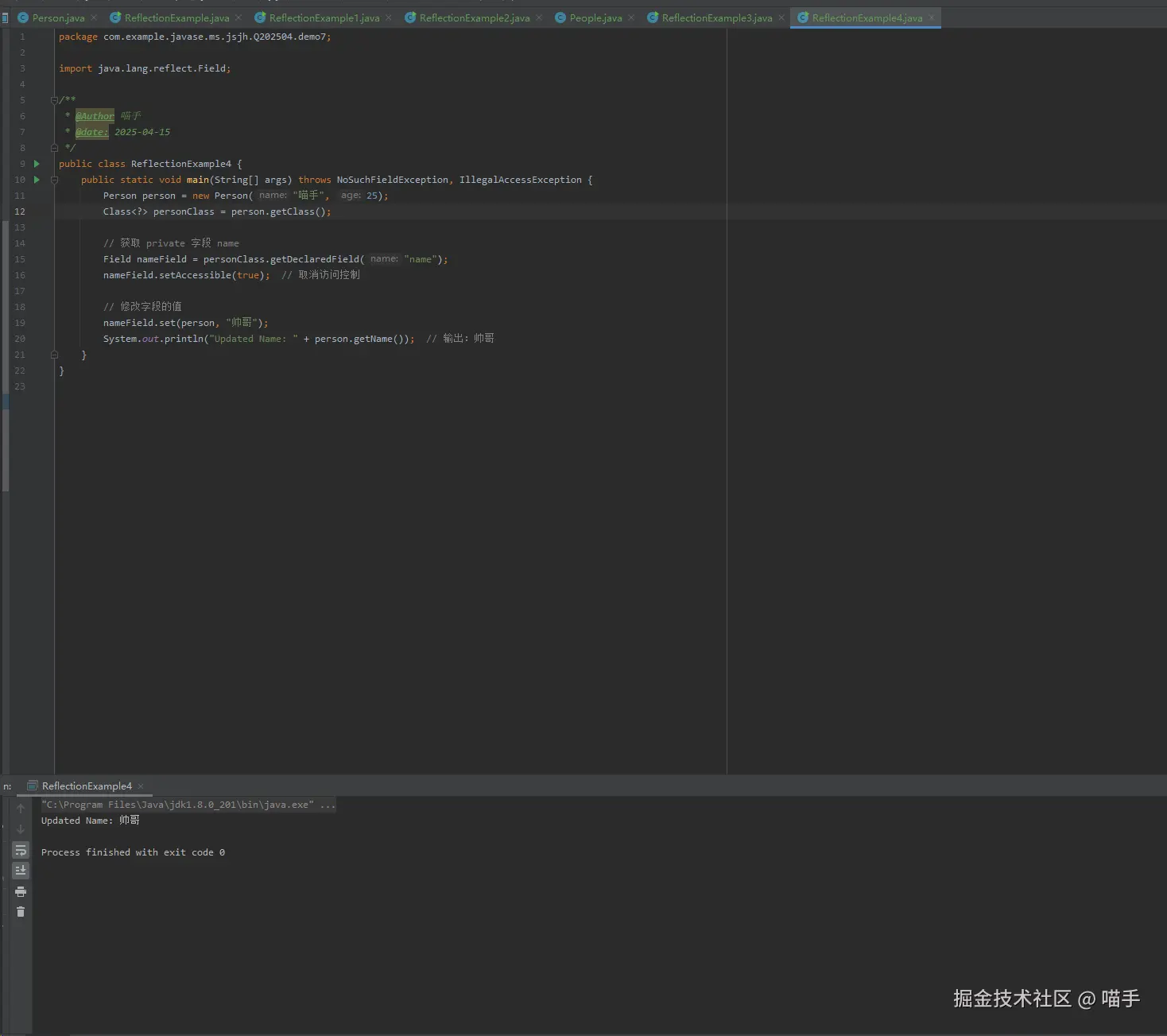
Task: Click the 'age:' parameter hint
Action: coord(351,196)
